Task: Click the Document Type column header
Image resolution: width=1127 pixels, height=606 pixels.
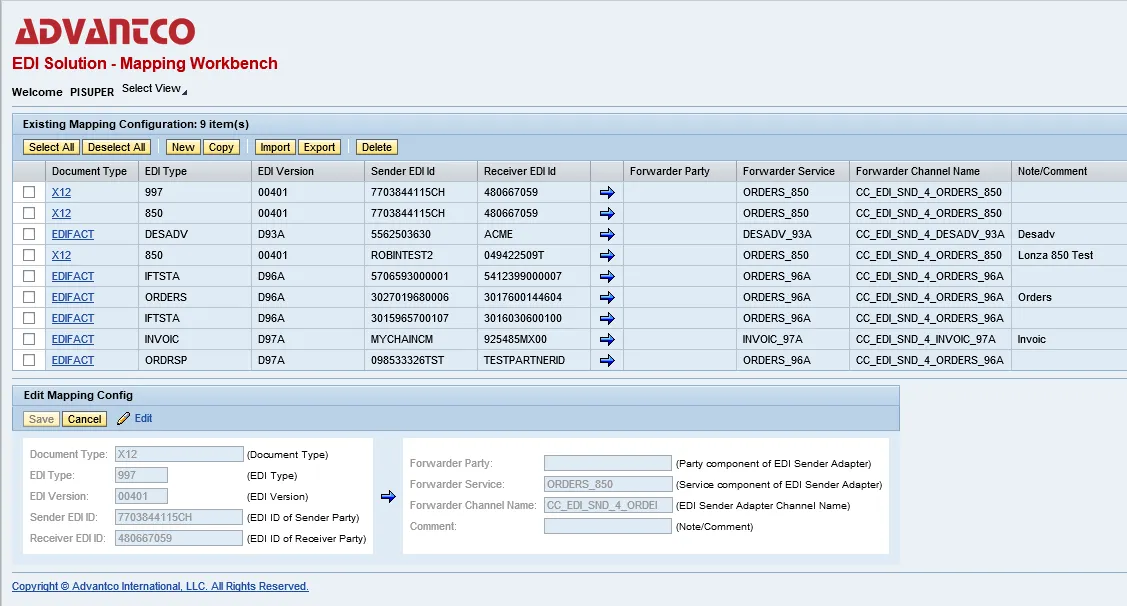Action: click(x=89, y=171)
